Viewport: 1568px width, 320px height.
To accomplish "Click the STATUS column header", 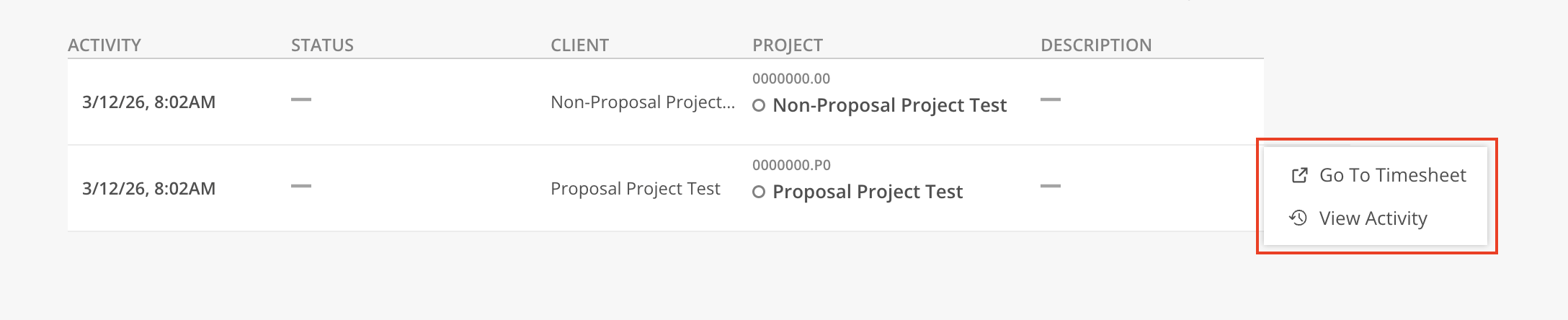I will click(322, 45).
